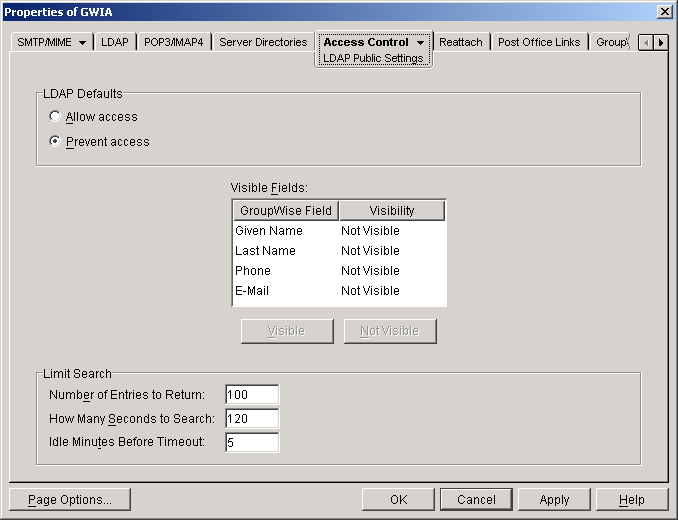The image size is (678, 520).
Task: Switch to the Post Office Links tab
Action: pyautogui.click(x=539, y=42)
